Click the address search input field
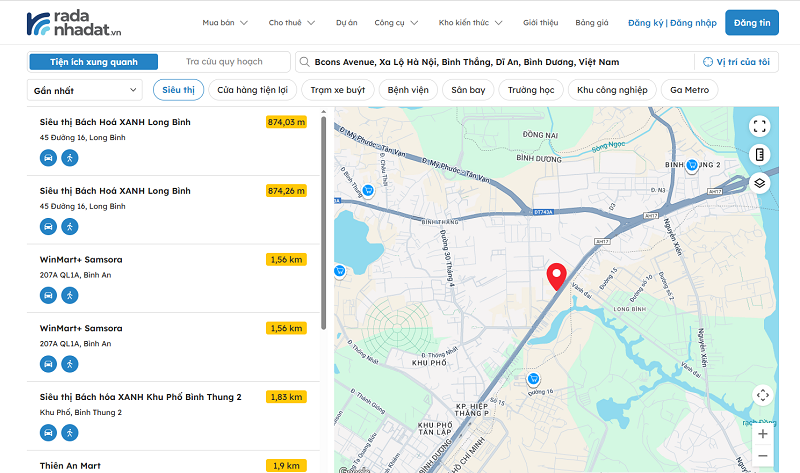800x473 pixels. coord(495,62)
